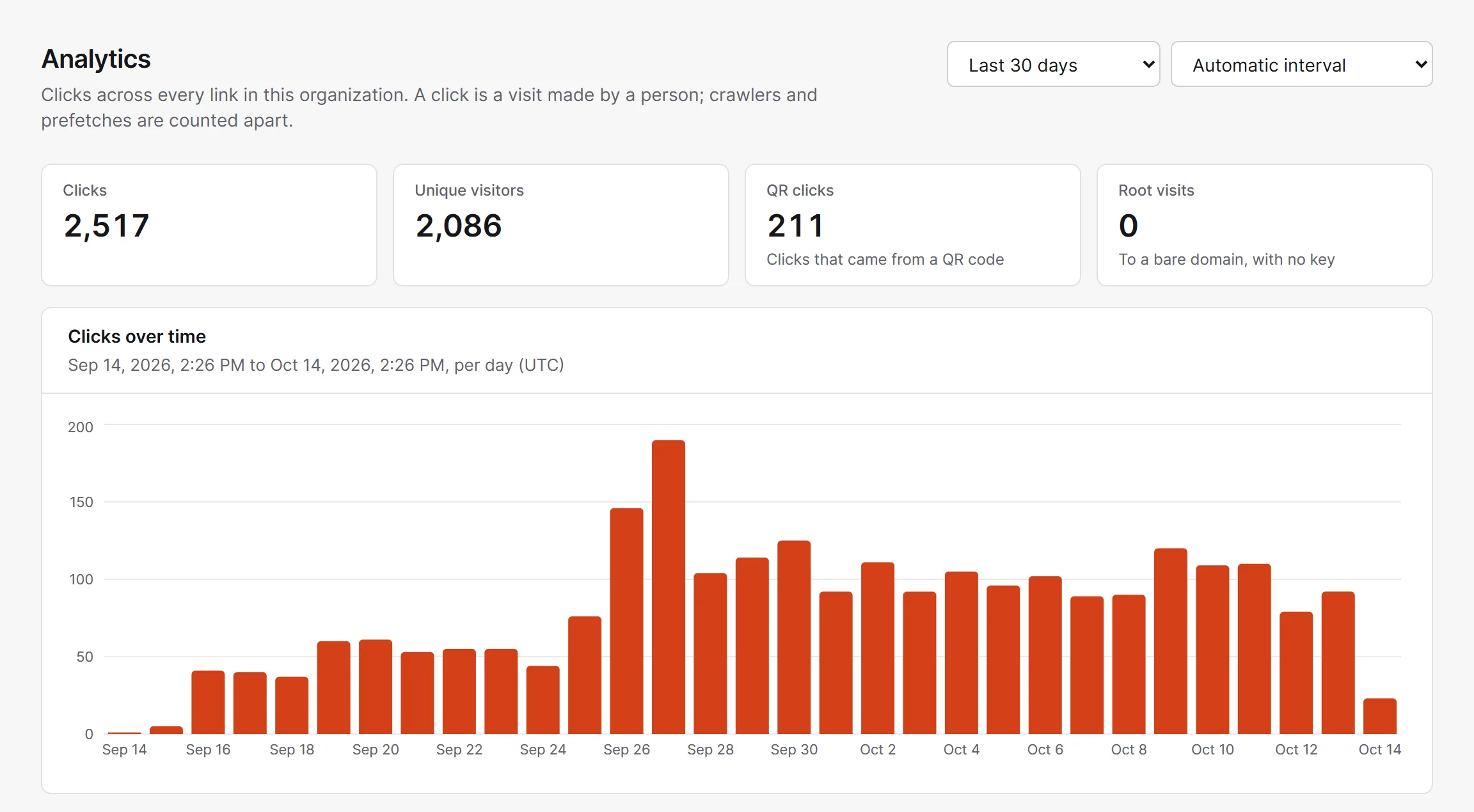Click the Sep 30 bar in chart
The image size is (1474, 812).
tap(794, 637)
